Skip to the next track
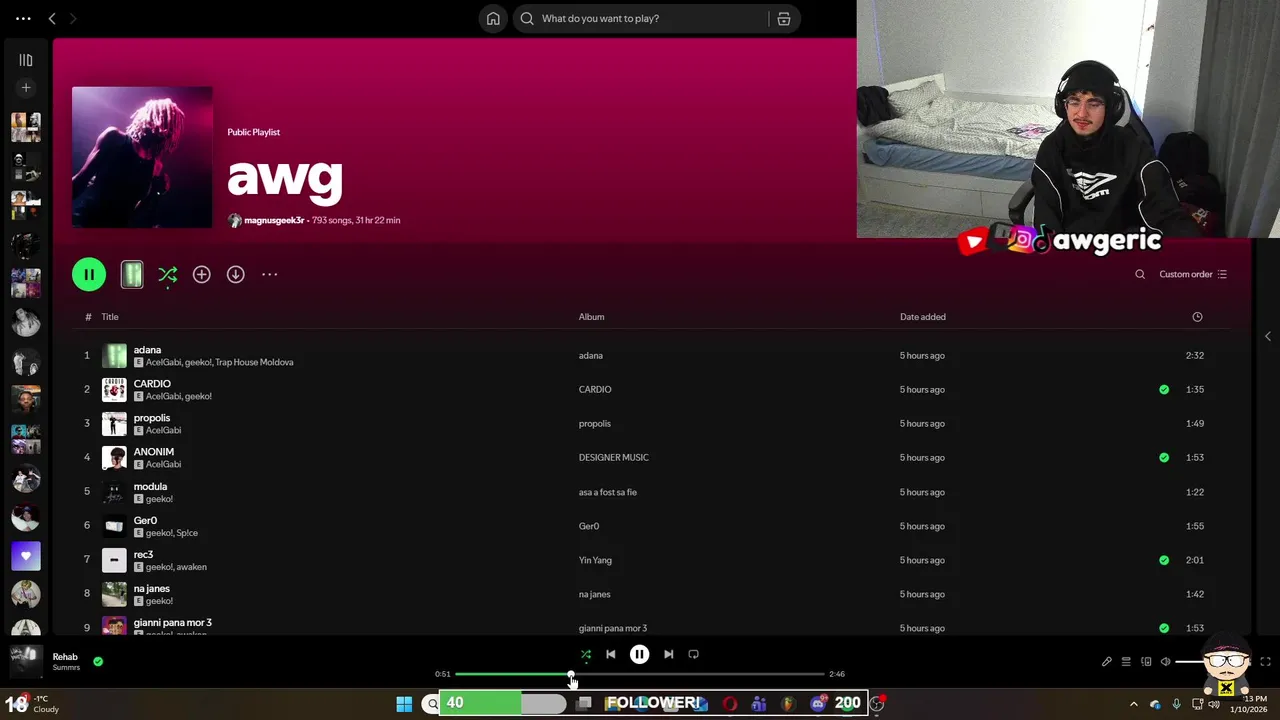Viewport: 1280px width, 720px height. click(668, 654)
